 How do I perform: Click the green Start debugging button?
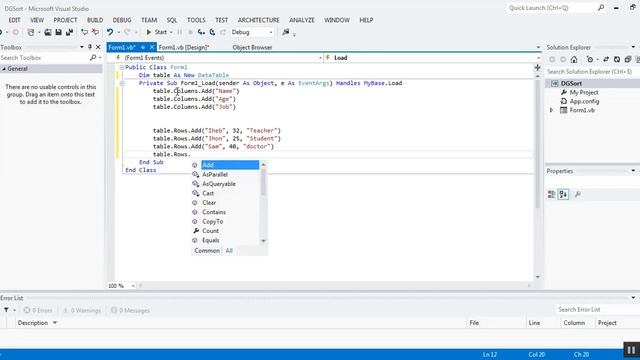coord(156,32)
